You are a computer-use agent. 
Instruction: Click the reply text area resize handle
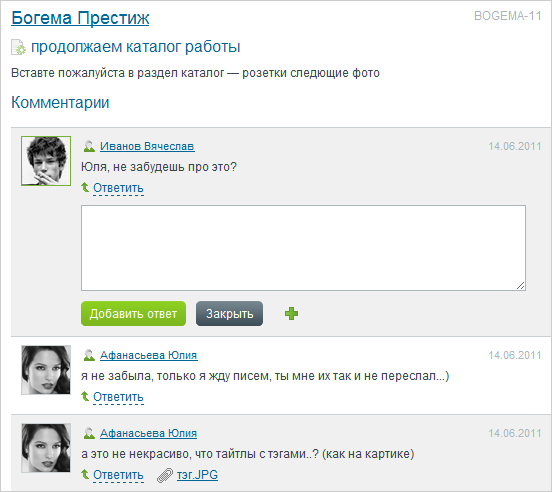pyautogui.click(x=521, y=286)
